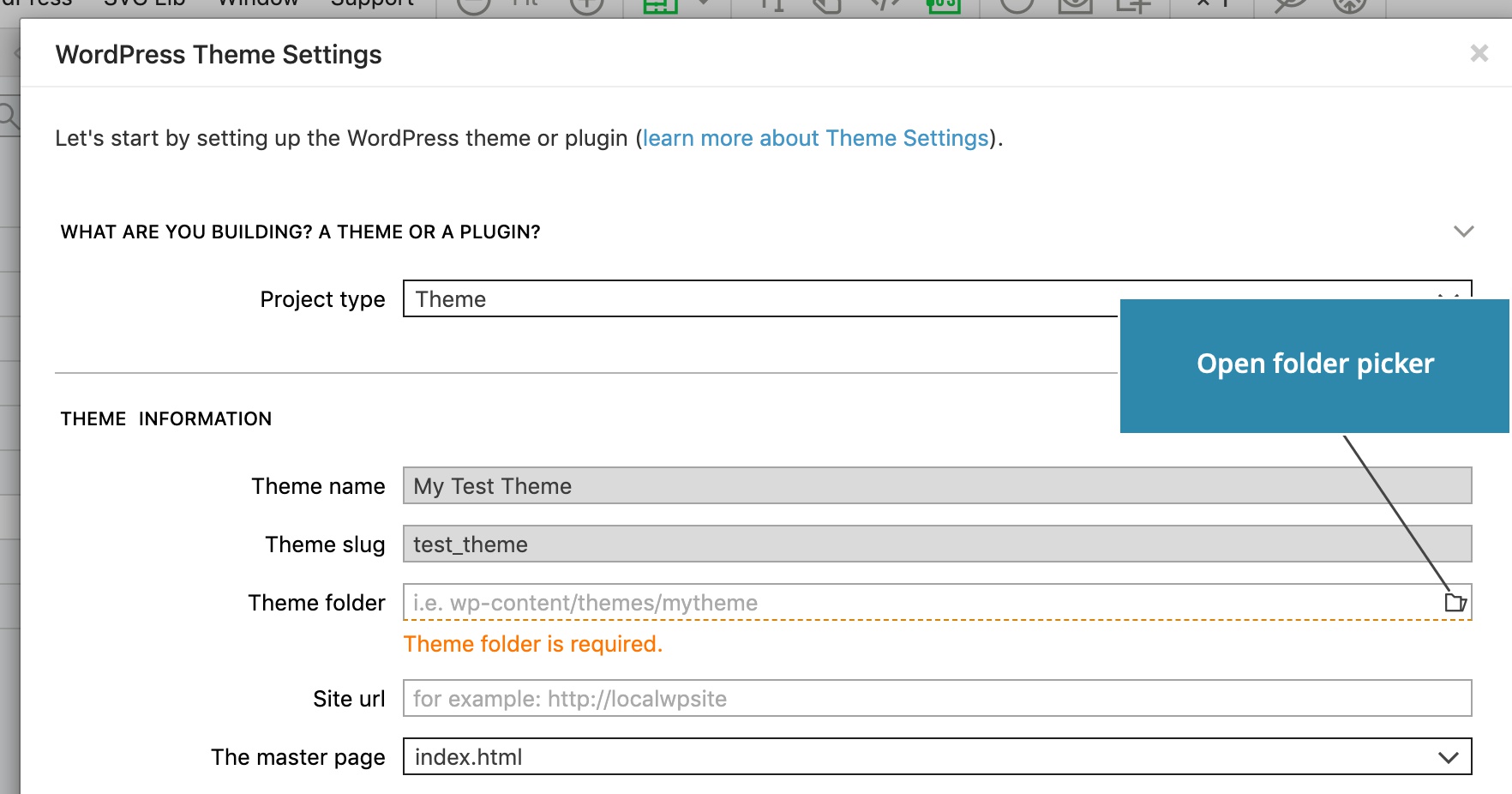This screenshot has height=794, width=1512.
Task: Click the 'WordPress Theme Settings' dialog title
Action: click(x=219, y=54)
